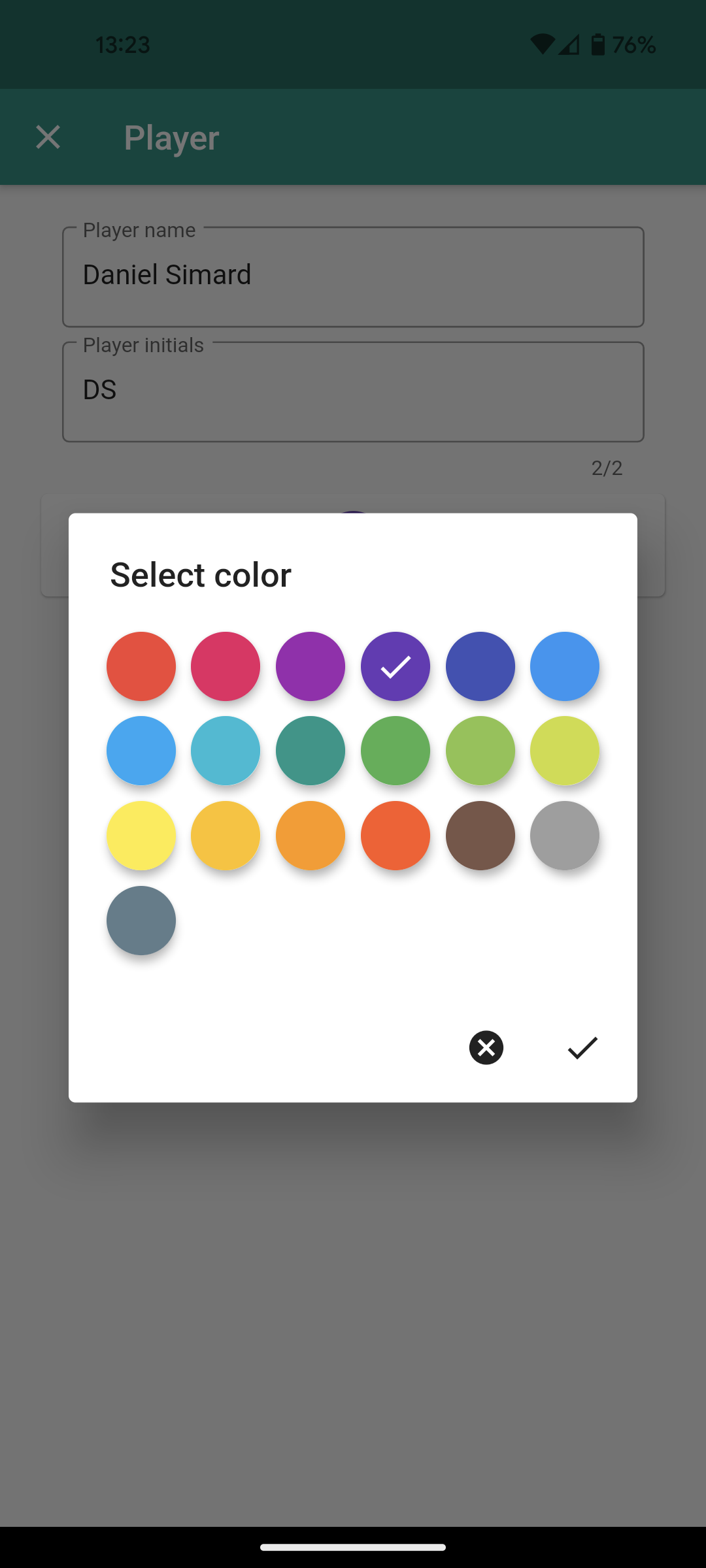
Task: Choose the cyan color swatch
Action: [226, 751]
